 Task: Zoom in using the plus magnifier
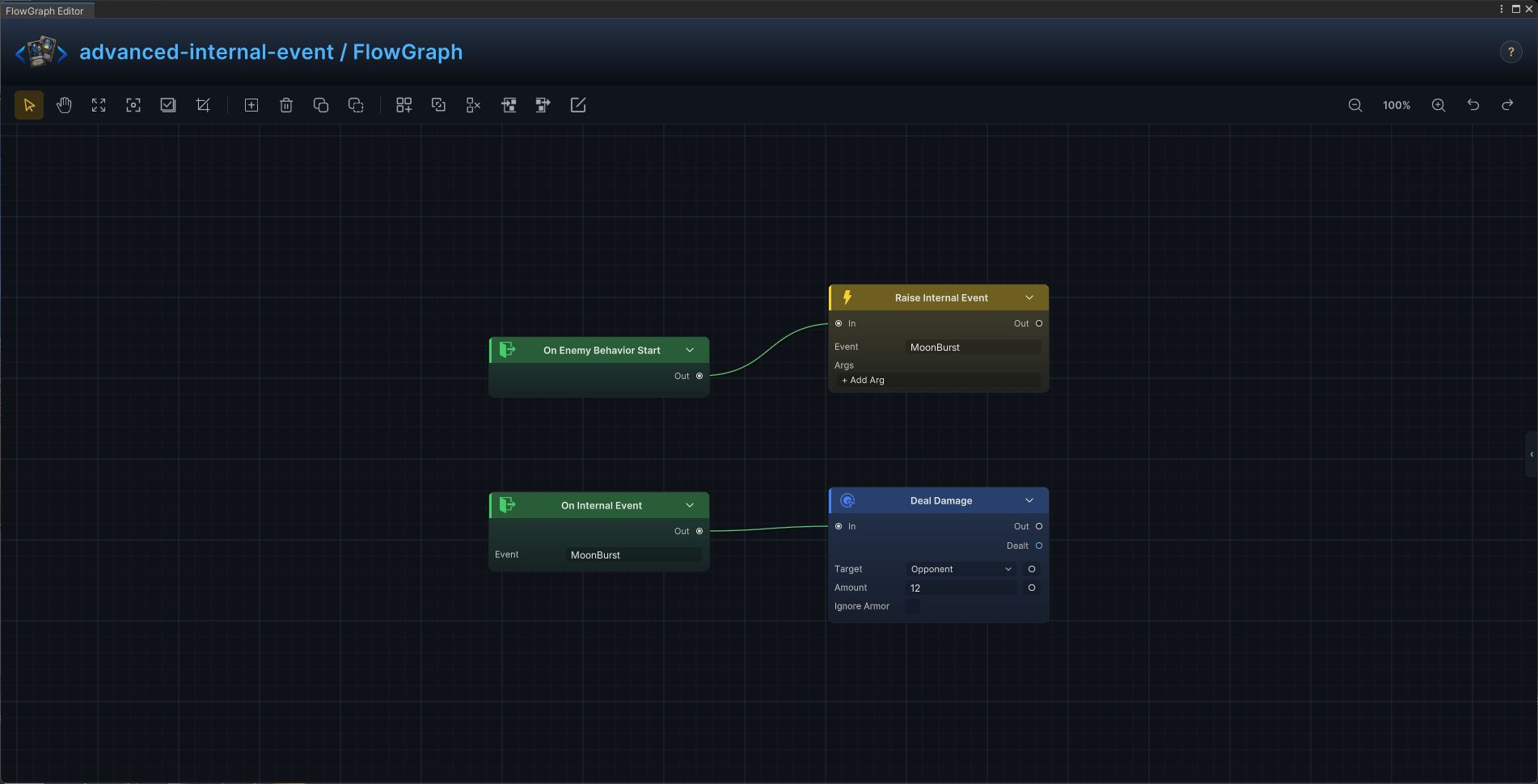(x=1439, y=105)
